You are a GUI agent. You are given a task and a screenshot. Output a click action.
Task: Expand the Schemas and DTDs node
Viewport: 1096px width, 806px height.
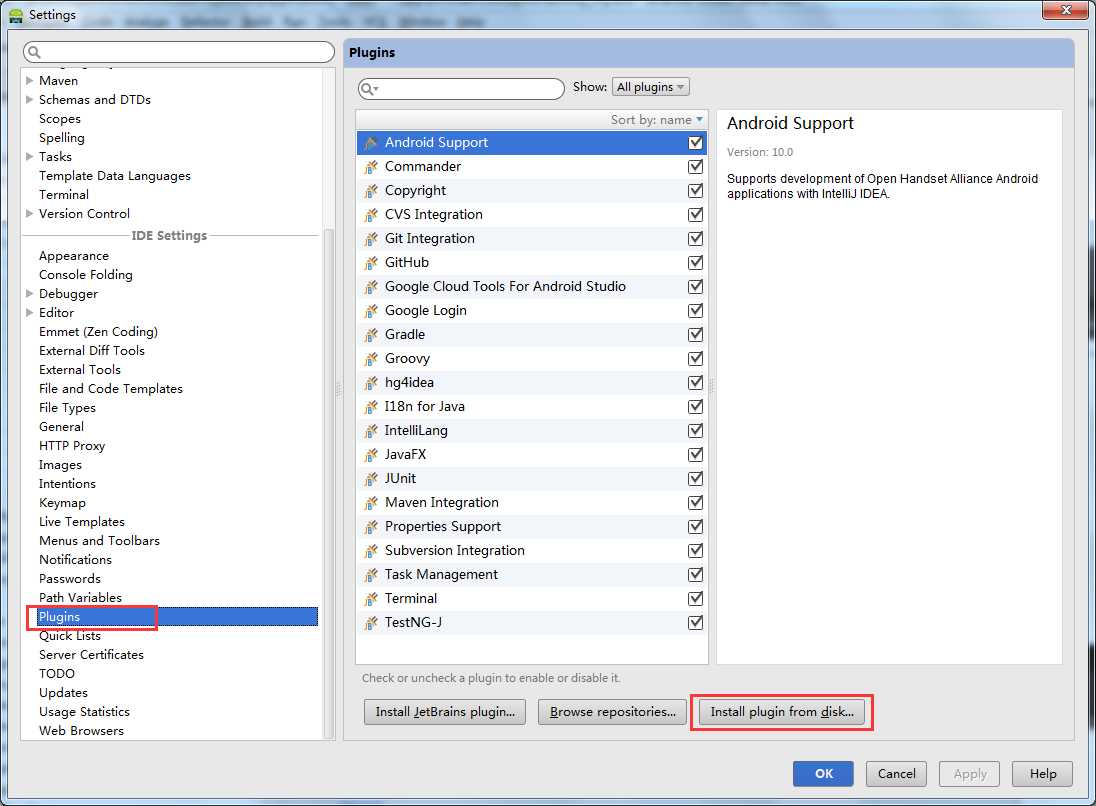coord(29,99)
